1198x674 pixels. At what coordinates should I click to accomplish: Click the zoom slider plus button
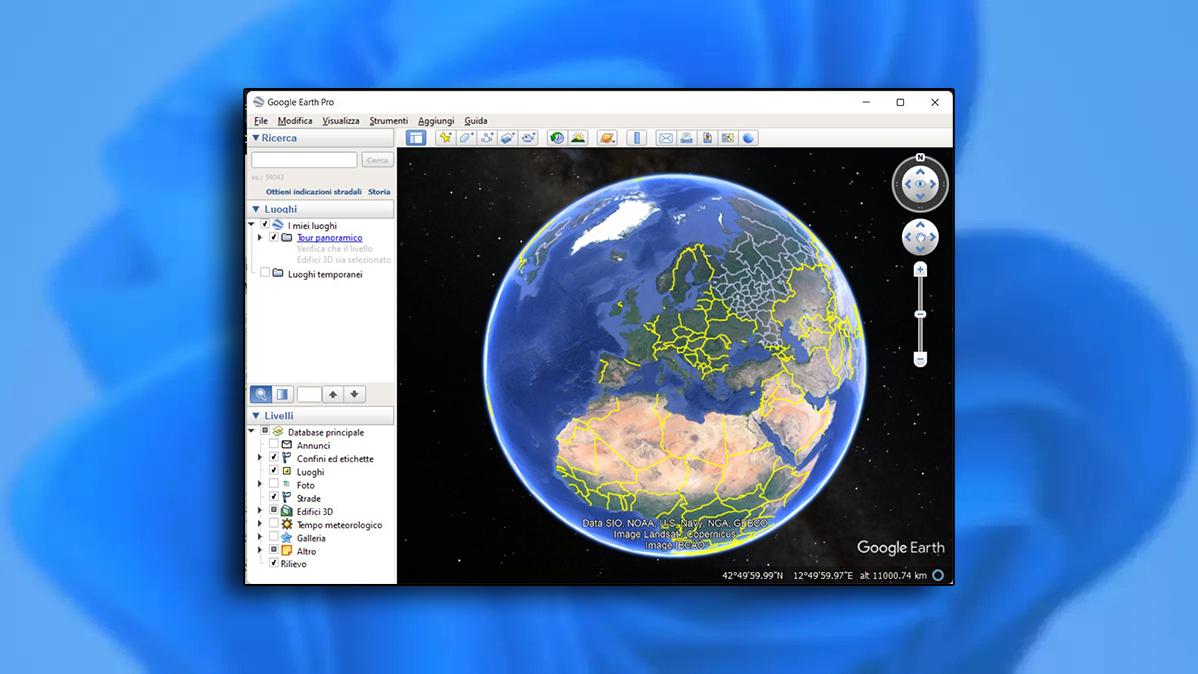[920, 270]
